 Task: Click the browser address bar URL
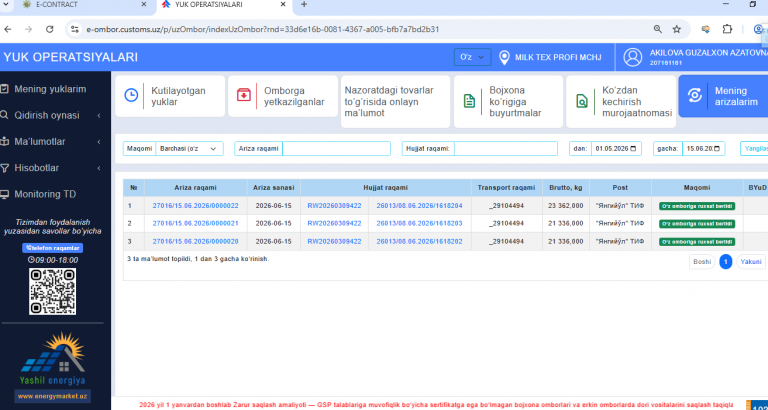[263, 29]
